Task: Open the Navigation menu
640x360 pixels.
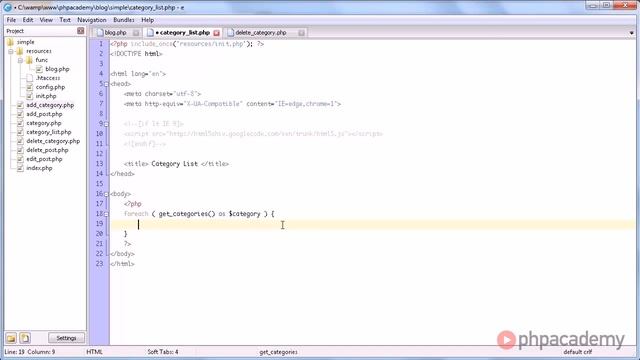Action: pyautogui.click(x=92, y=20)
